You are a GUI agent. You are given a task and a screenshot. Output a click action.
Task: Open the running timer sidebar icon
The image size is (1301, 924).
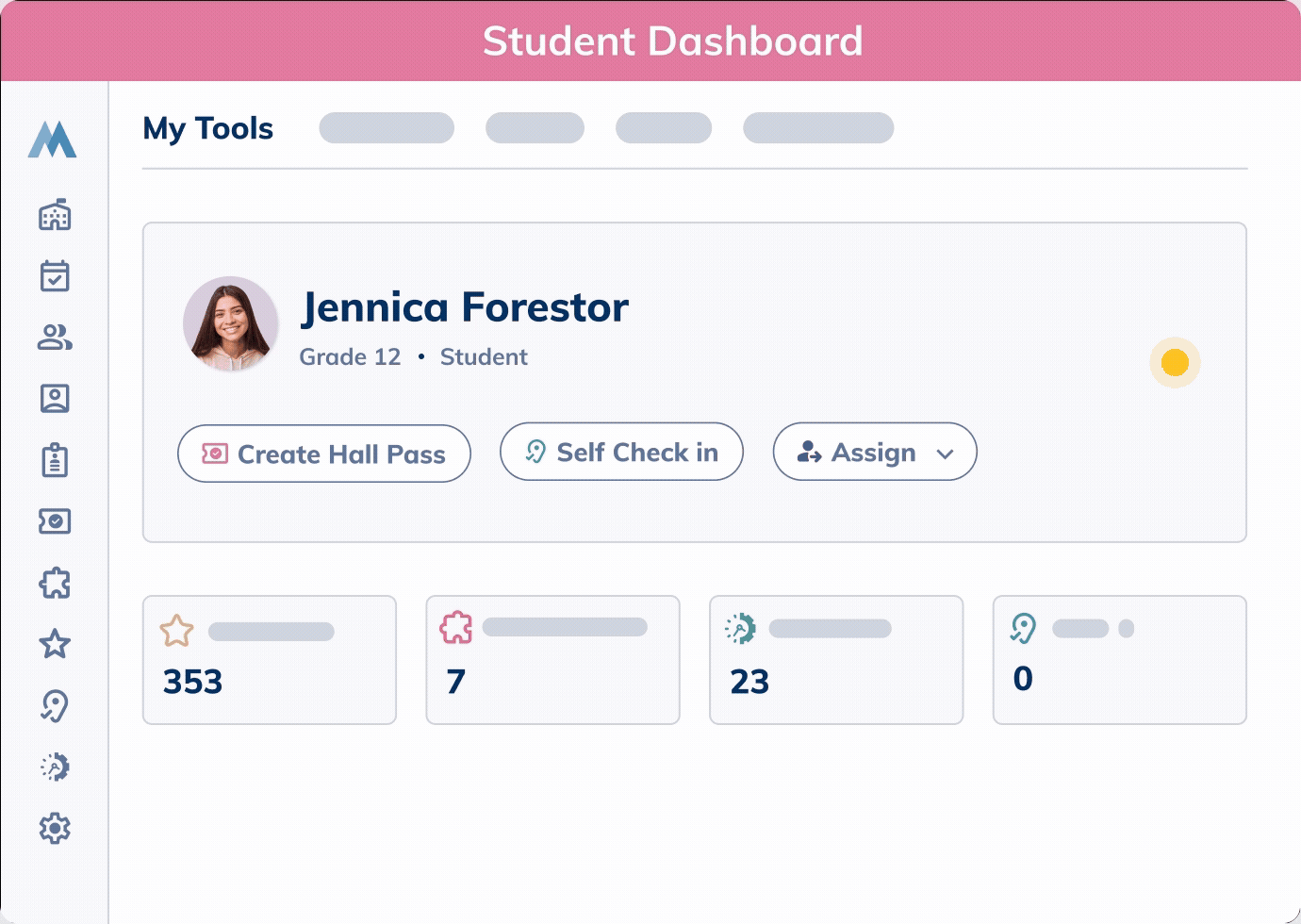click(x=55, y=767)
